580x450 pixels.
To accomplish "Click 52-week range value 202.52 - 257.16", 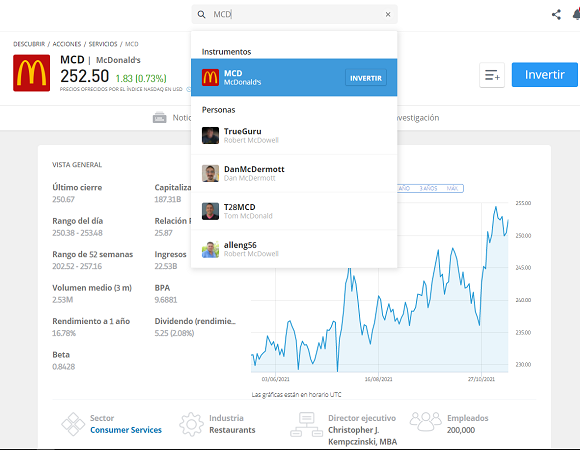I will (77, 266).
